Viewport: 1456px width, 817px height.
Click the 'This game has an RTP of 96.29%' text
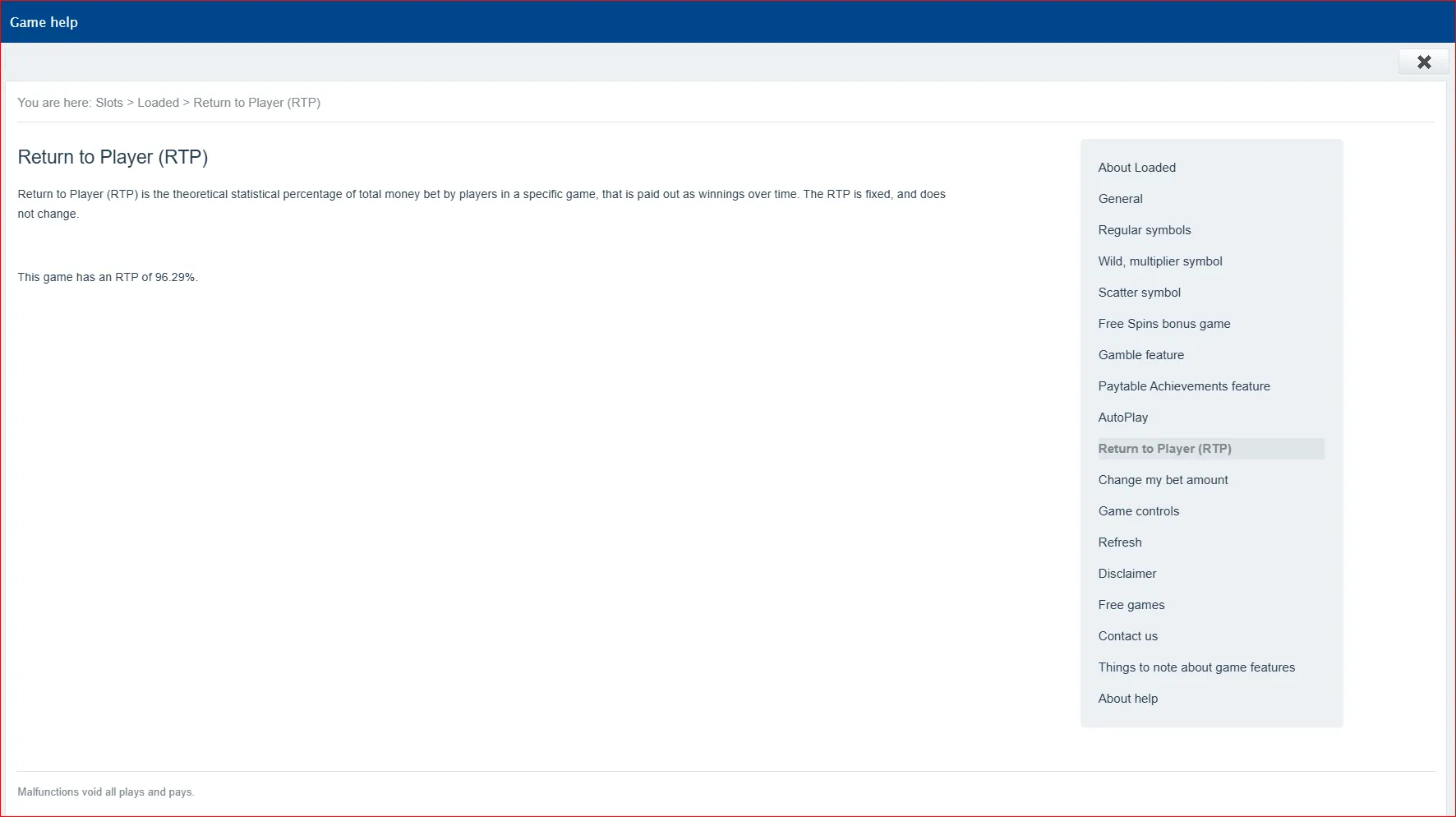(x=108, y=277)
